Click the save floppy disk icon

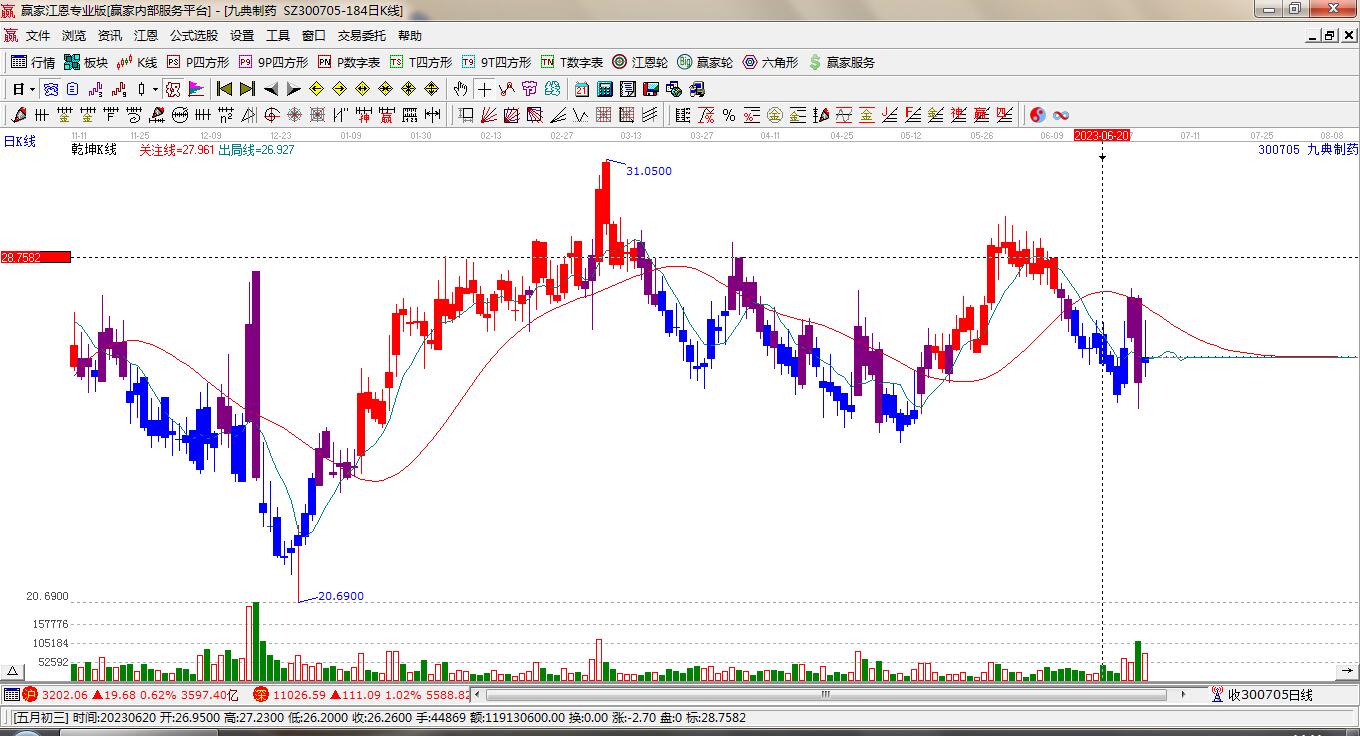click(651, 89)
